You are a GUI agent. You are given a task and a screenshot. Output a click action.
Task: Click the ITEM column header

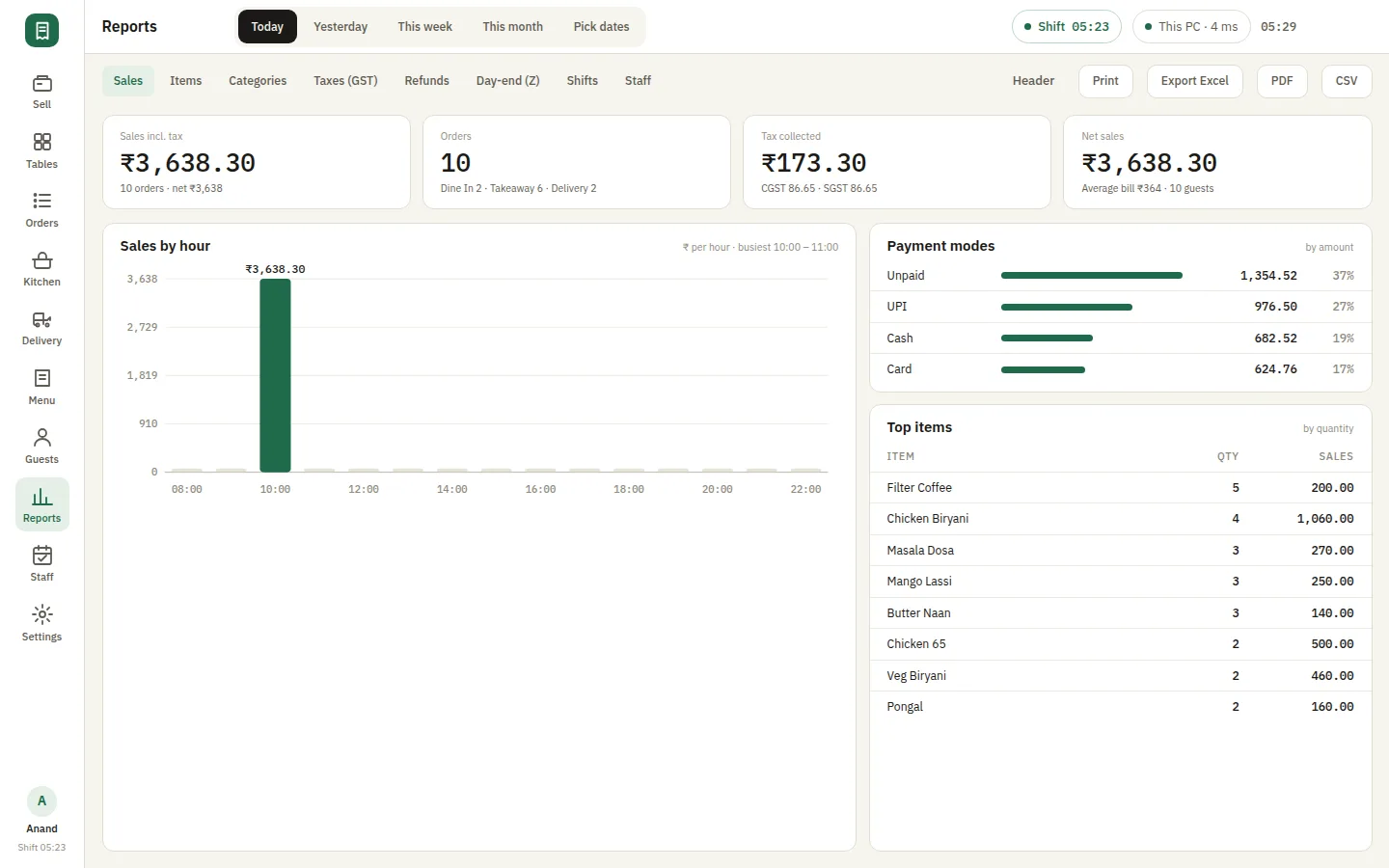(900, 457)
